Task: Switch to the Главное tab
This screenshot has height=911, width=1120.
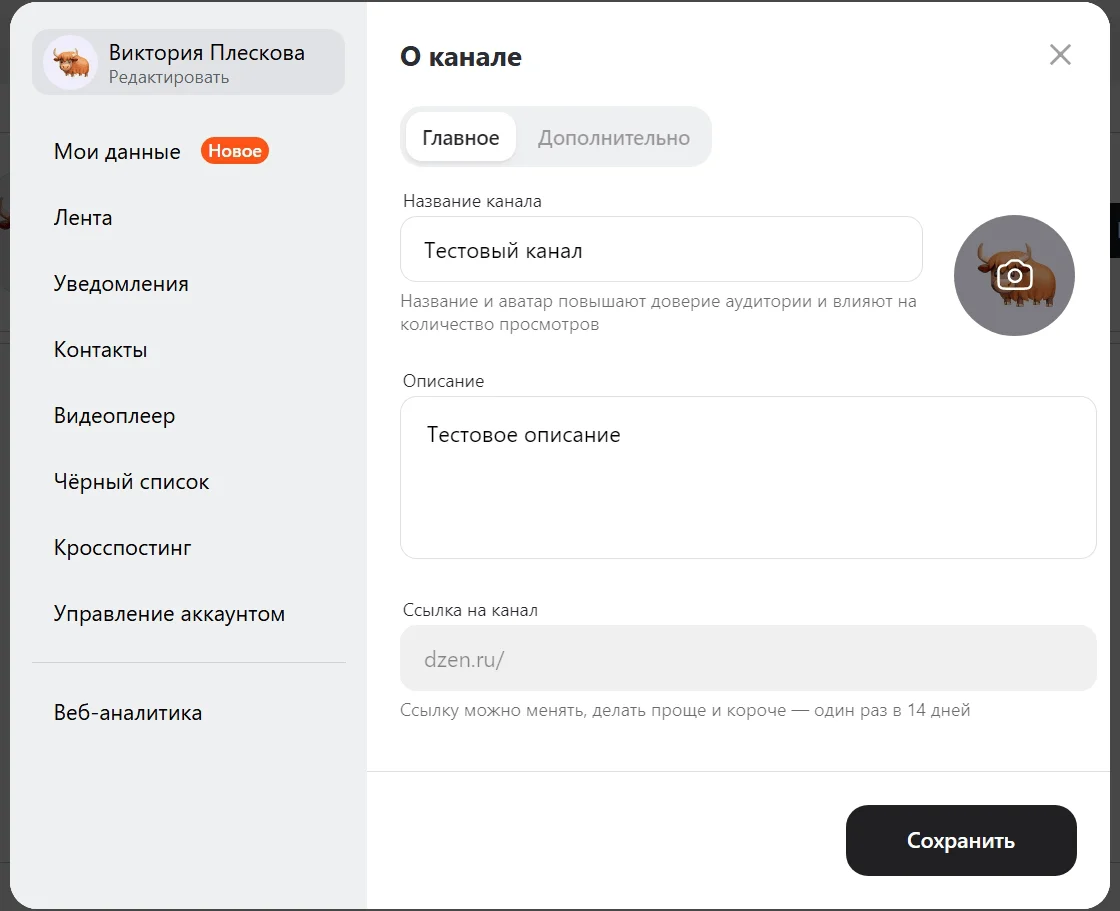Action: click(460, 138)
